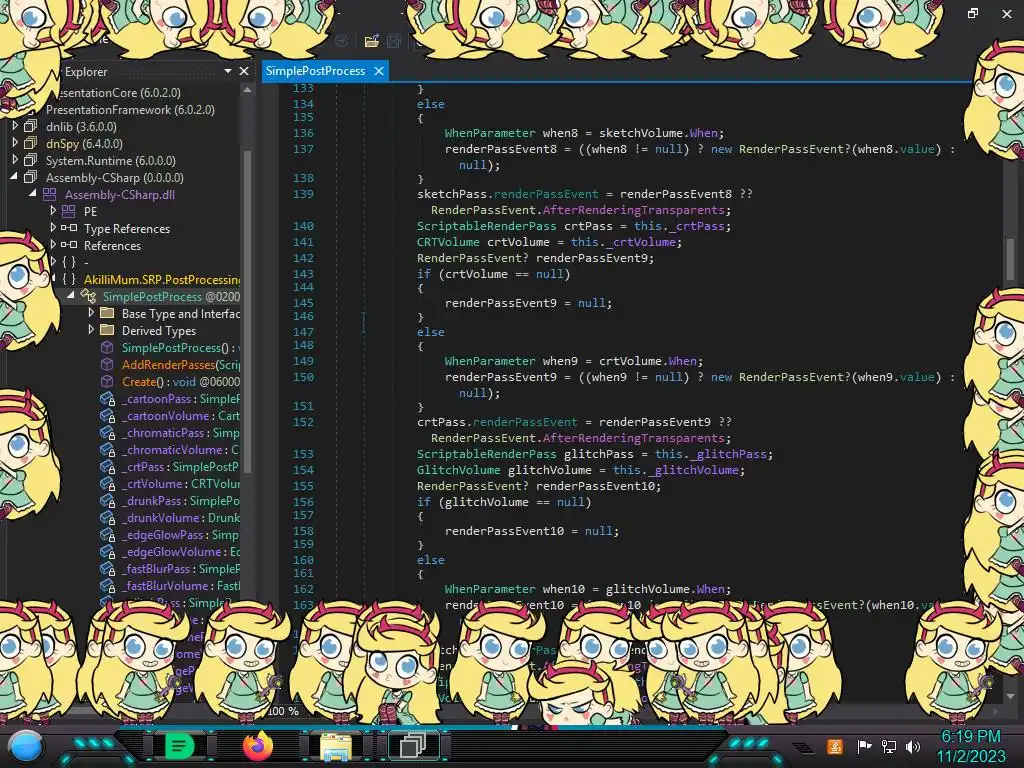Screen dimensions: 1024x768
Task: Click the _crtVolume private field icon
Action: tap(108, 483)
